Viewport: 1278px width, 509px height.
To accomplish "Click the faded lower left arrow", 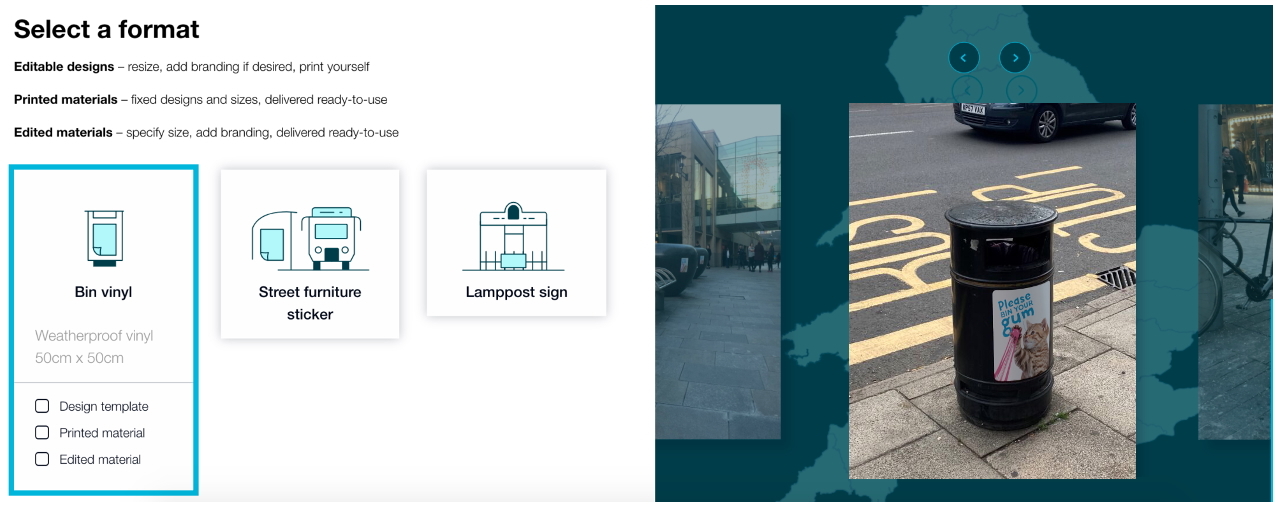I will (967, 90).
